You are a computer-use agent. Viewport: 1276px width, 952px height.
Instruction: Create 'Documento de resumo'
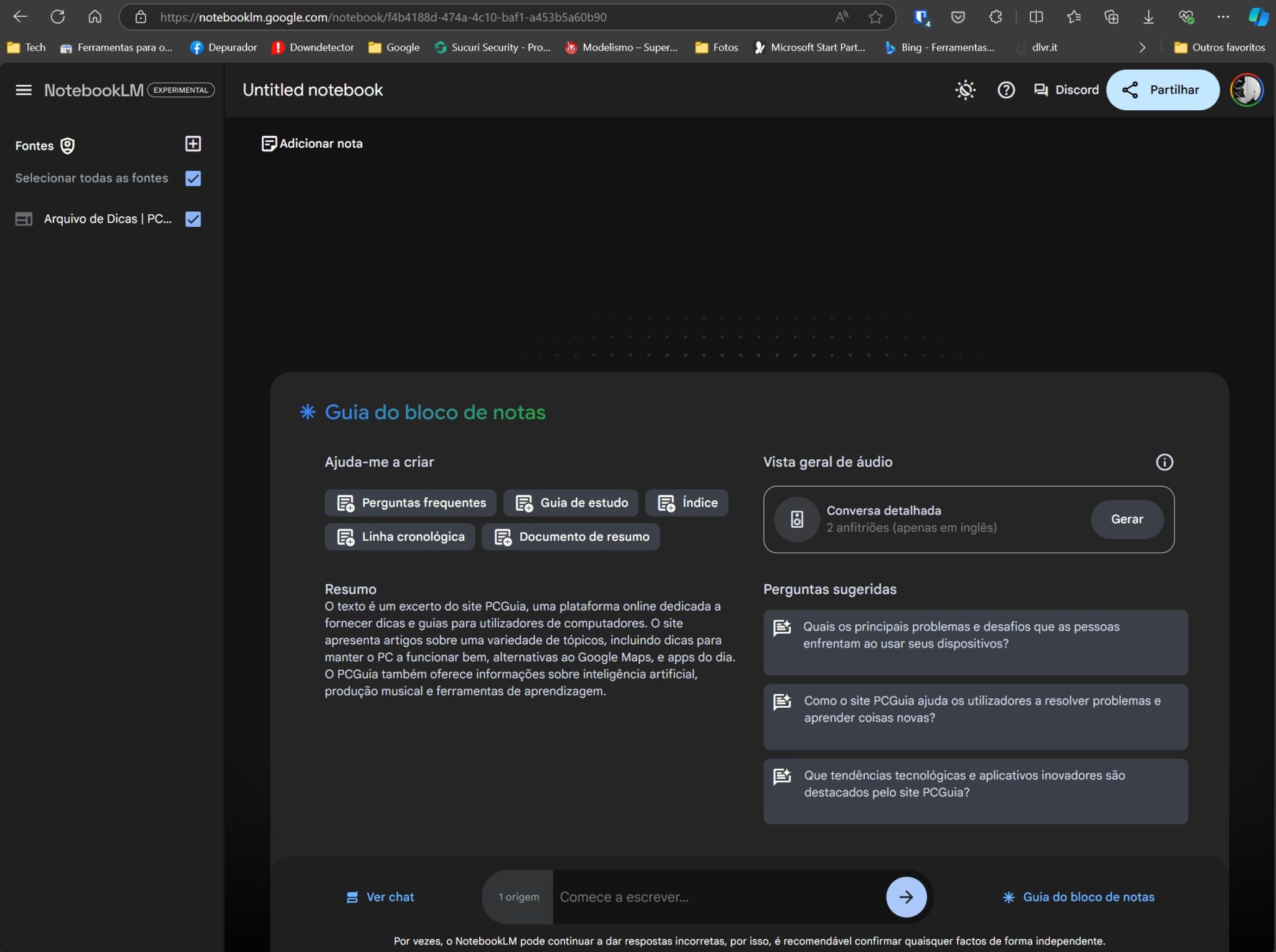[x=570, y=537]
